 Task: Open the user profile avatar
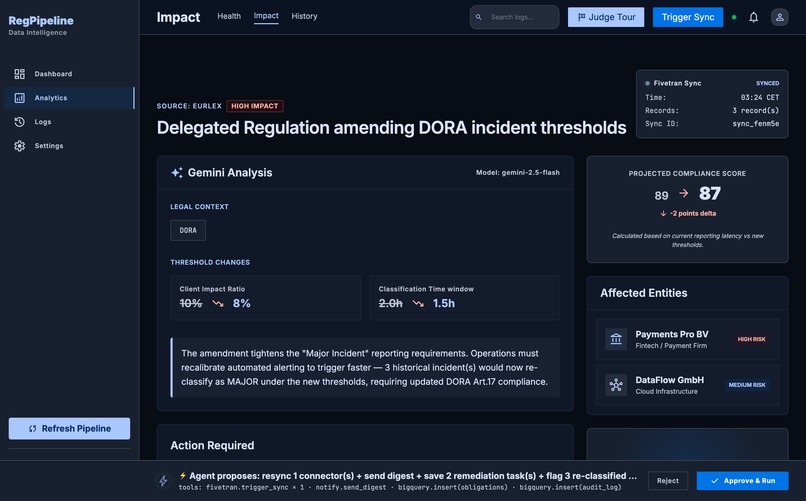[x=779, y=17]
